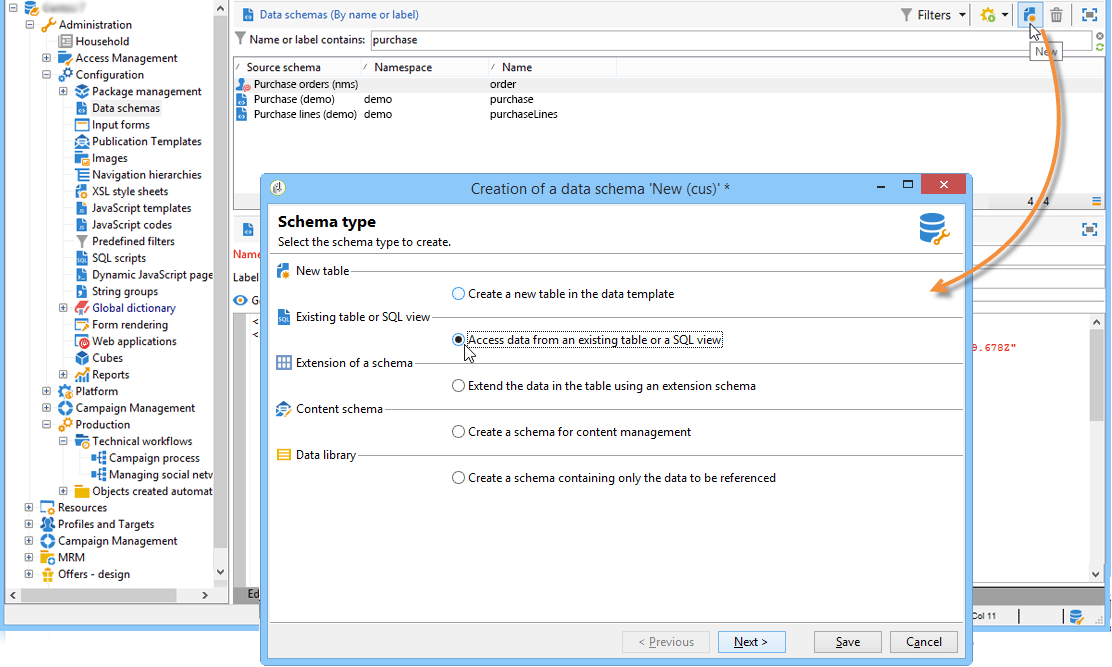Click the Name or label contains field
The image size is (1112, 667).
[730, 40]
